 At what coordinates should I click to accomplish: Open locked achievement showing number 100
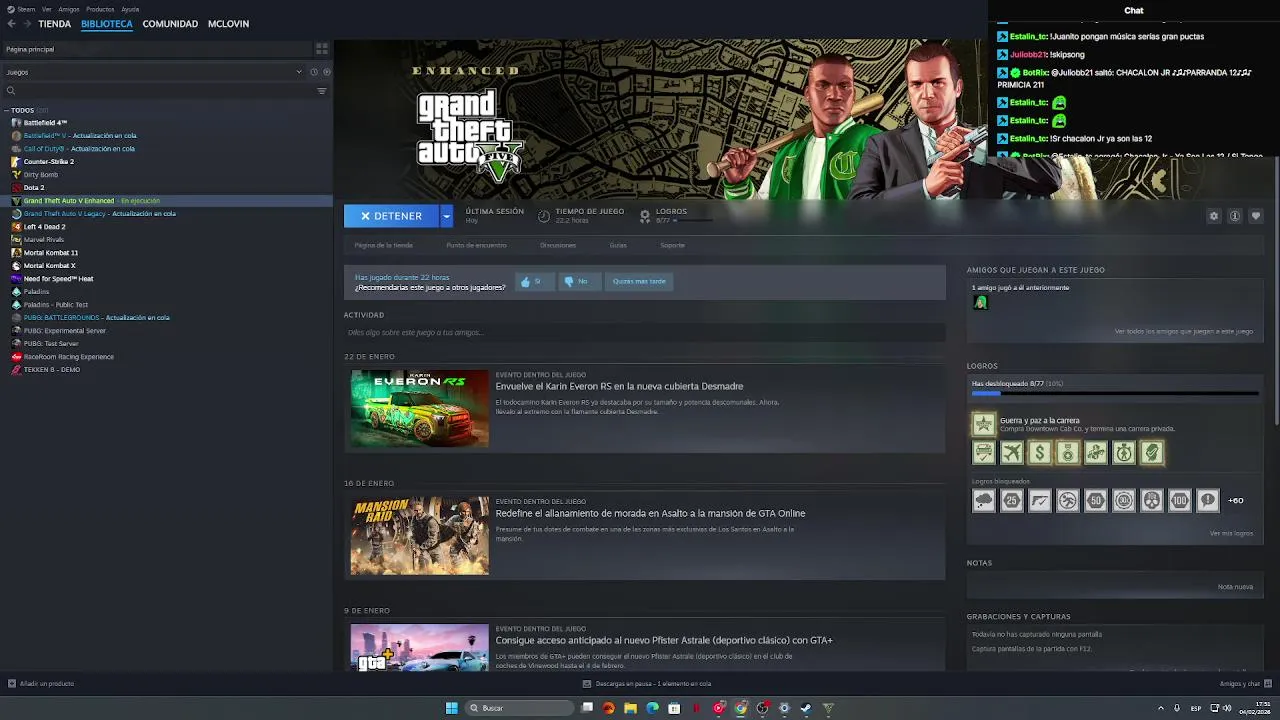click(x=1180, y=500)
